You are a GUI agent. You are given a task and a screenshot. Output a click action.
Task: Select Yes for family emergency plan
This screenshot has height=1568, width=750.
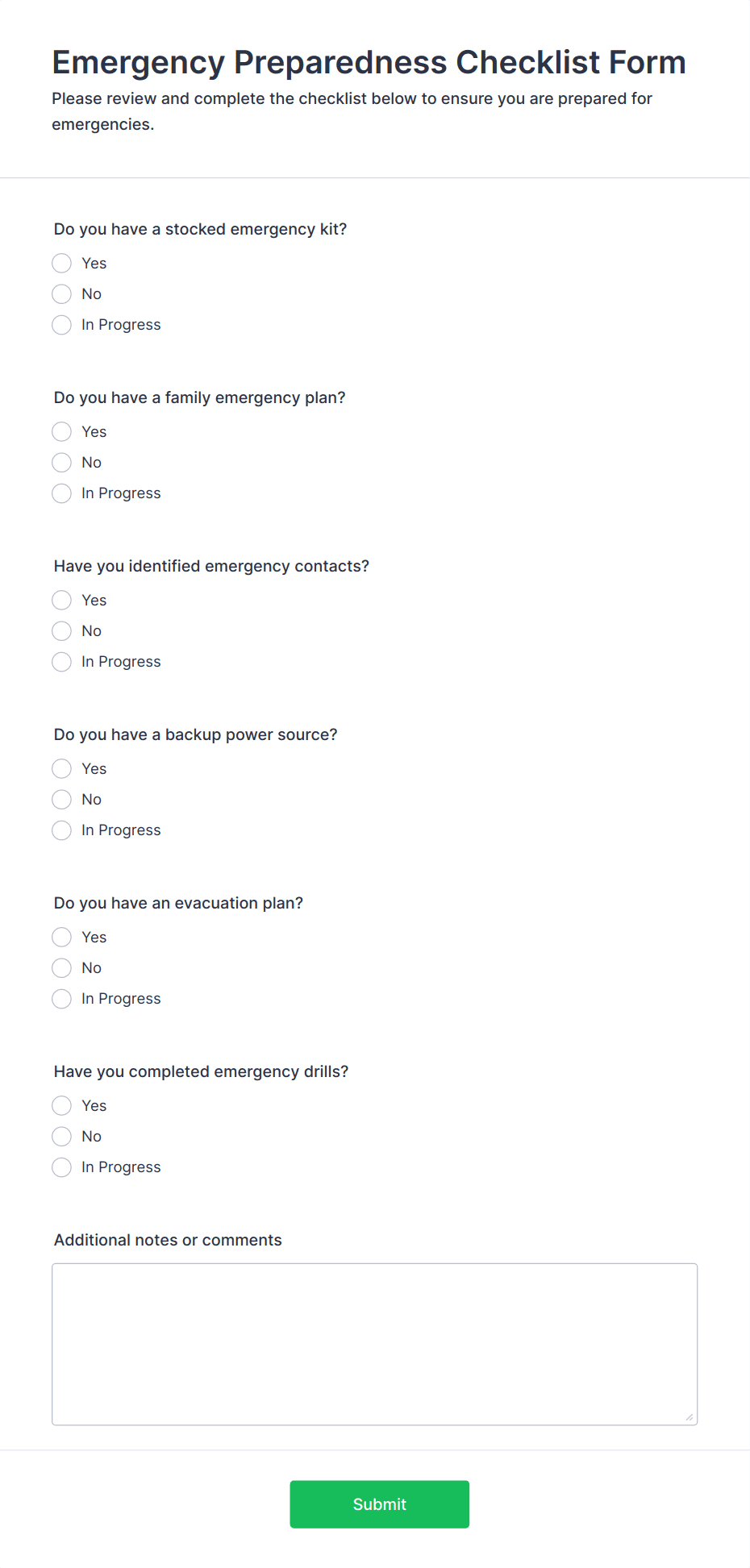click(61, 431)
